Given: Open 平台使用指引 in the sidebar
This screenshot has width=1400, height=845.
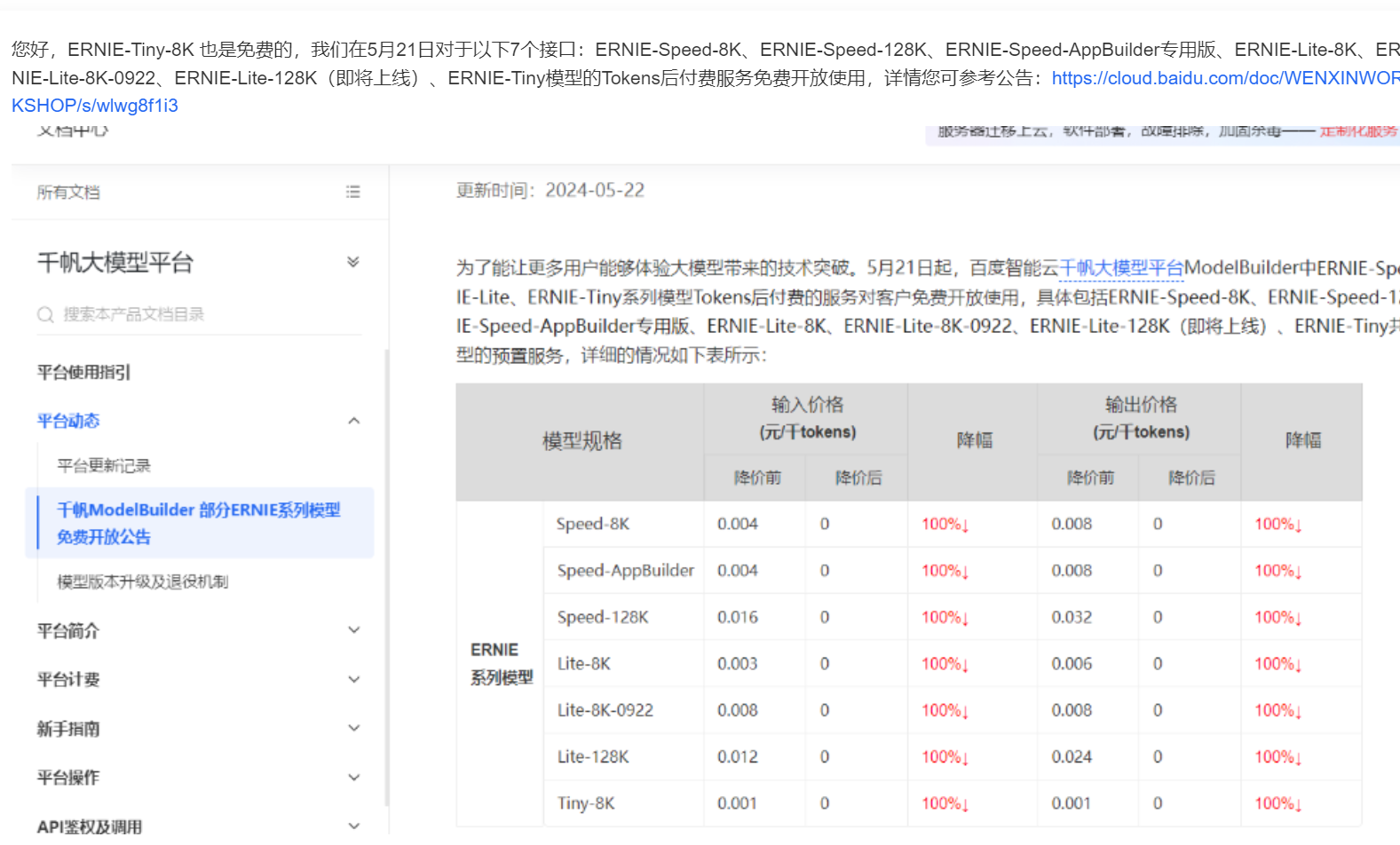Looking at the screenshot, I should (84, 372).
